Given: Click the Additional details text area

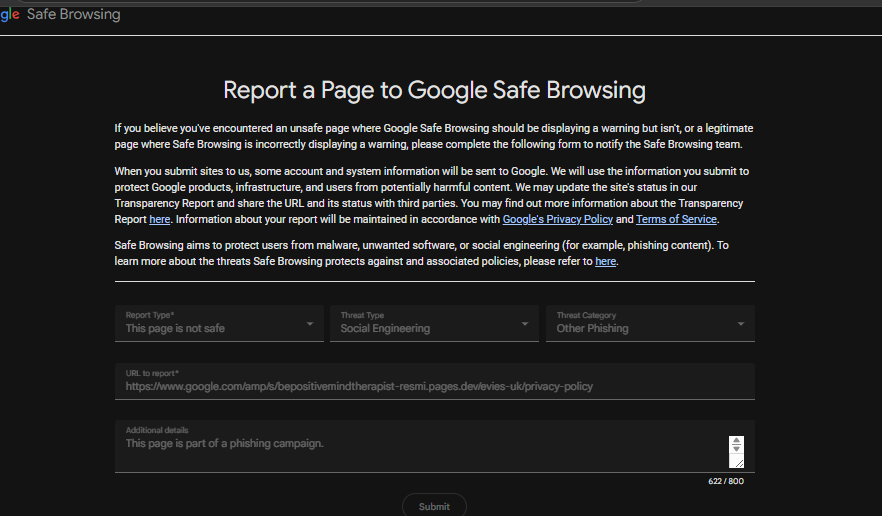Looking at the screenshot, I should 434,446.
